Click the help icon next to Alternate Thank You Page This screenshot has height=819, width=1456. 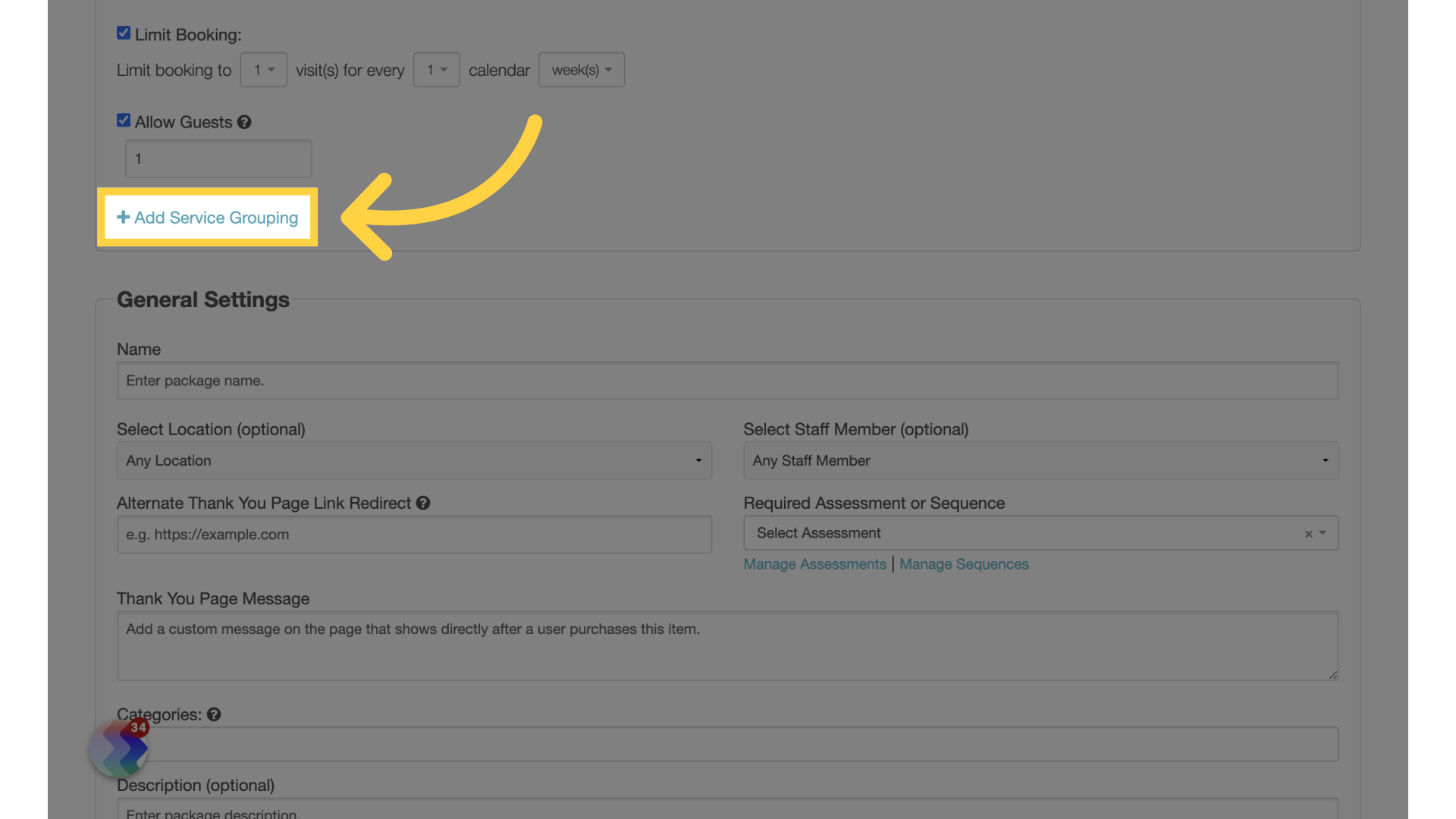click(x=423, y=503)
